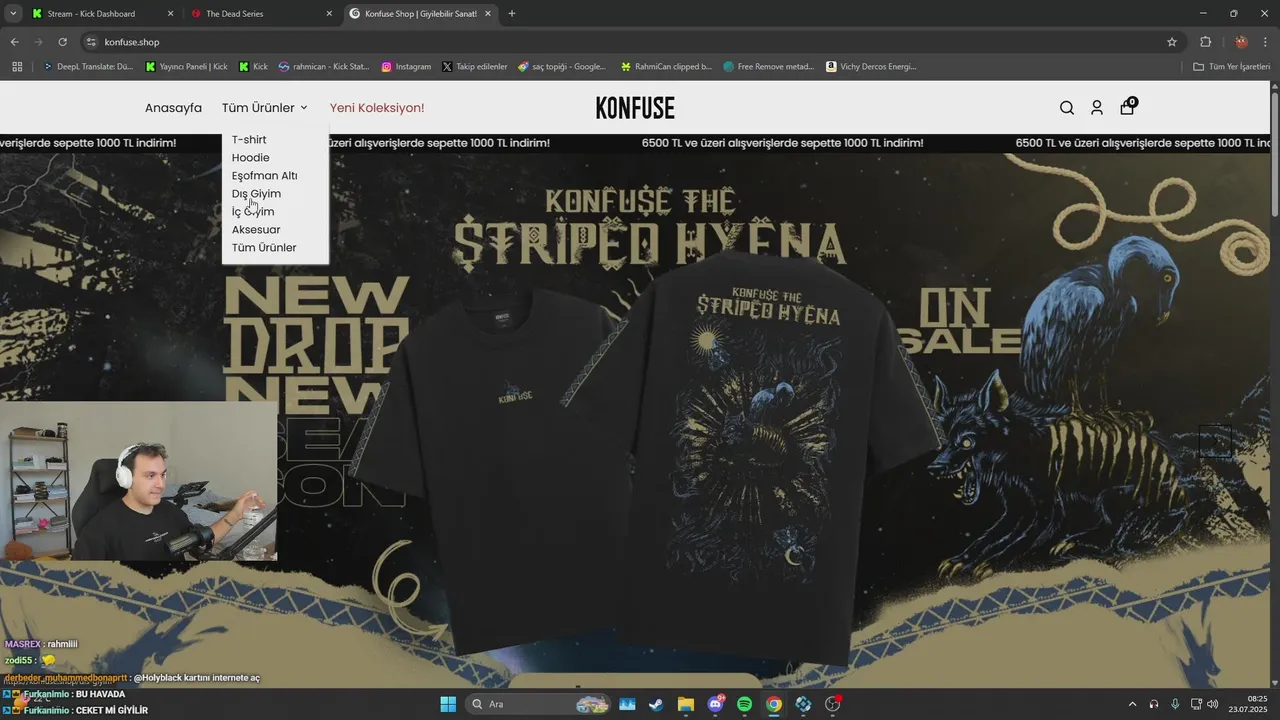Image resolution: width=1280 pixels, height=720 pixels.
Task: Select İç Giyim from the dropdown
Action: (253, 212)
